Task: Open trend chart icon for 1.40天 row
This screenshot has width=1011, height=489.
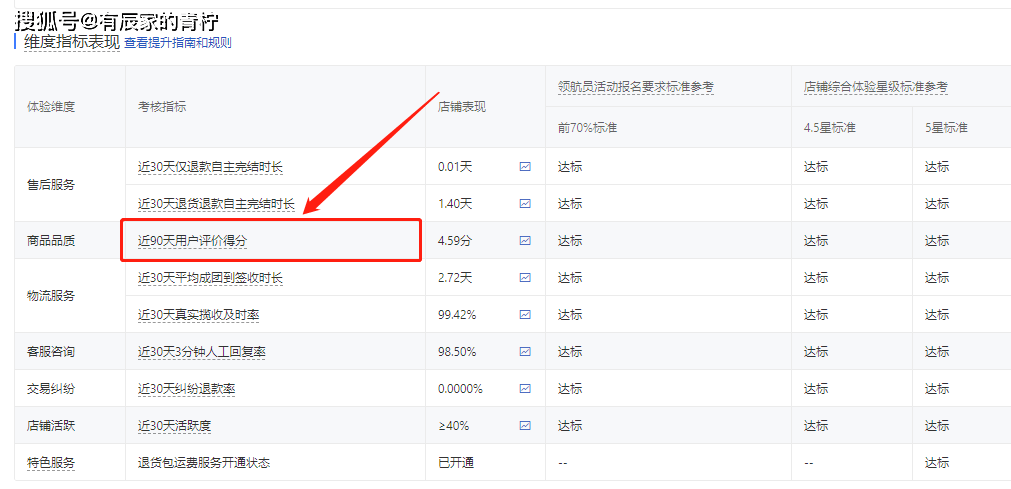Action: [x=525, y=203]
